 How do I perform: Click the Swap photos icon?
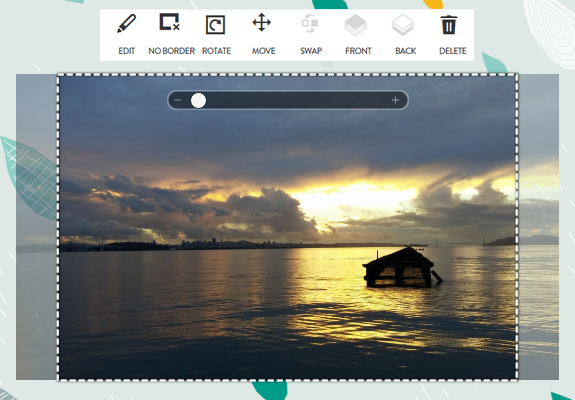[x=310, y=23]
